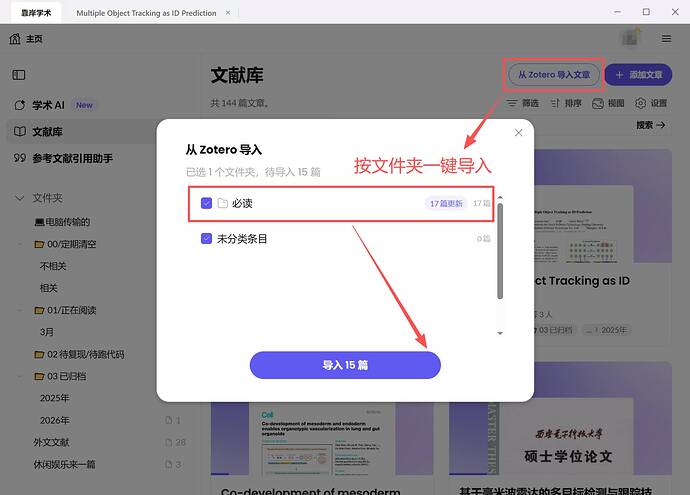Collapse the 00/定期清空 folder arrow
This screenshot has height=495, width=690.
20,244
